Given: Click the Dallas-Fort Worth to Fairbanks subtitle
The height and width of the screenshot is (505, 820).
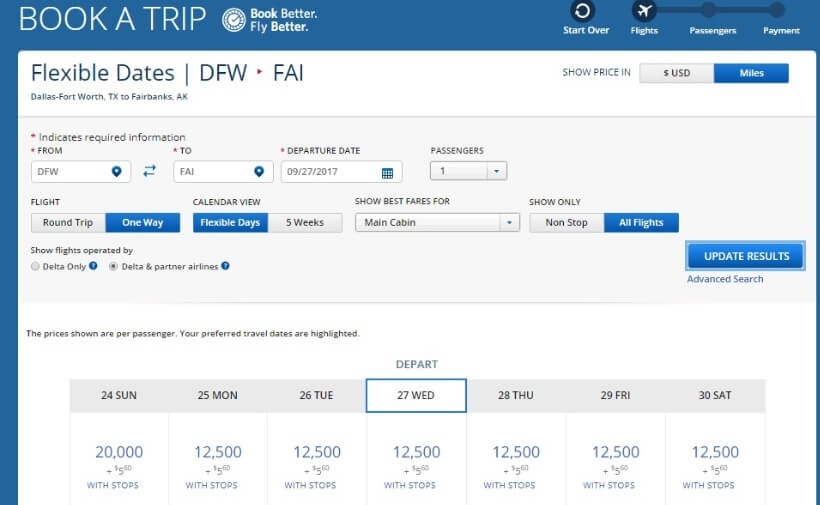Looking at the screenshot, I should [x=109, y=97].
